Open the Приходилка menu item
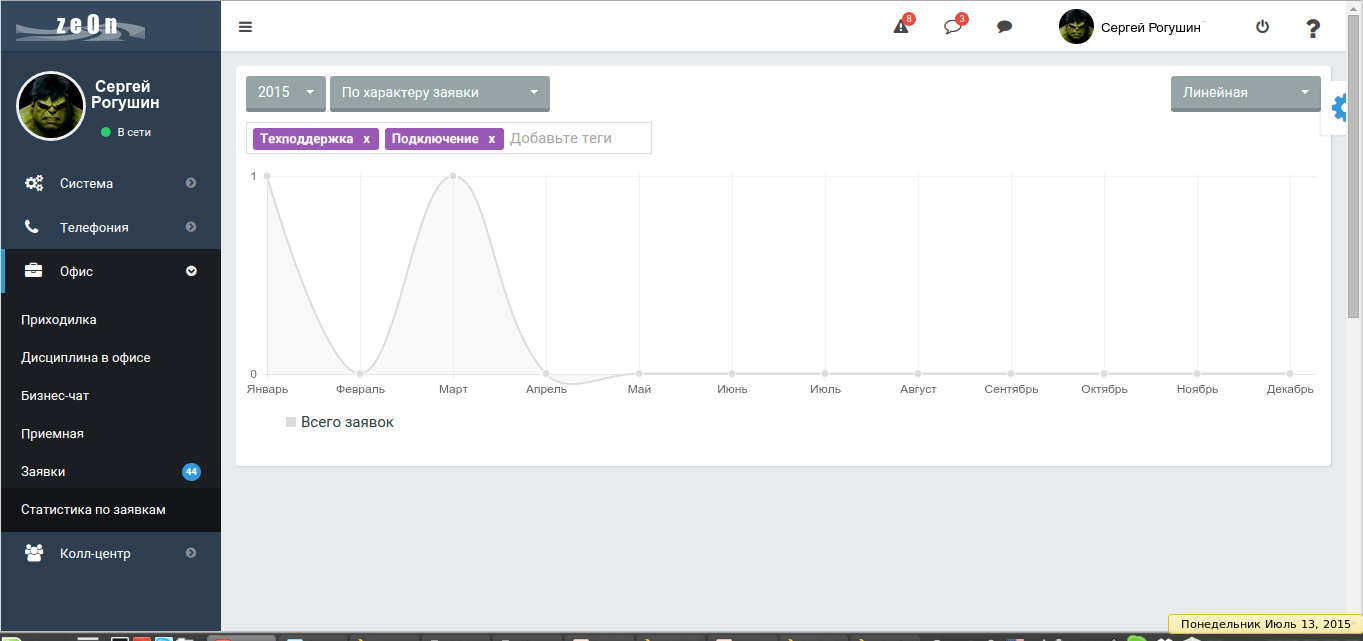1363x641 pixels. [x=110, y=320]
